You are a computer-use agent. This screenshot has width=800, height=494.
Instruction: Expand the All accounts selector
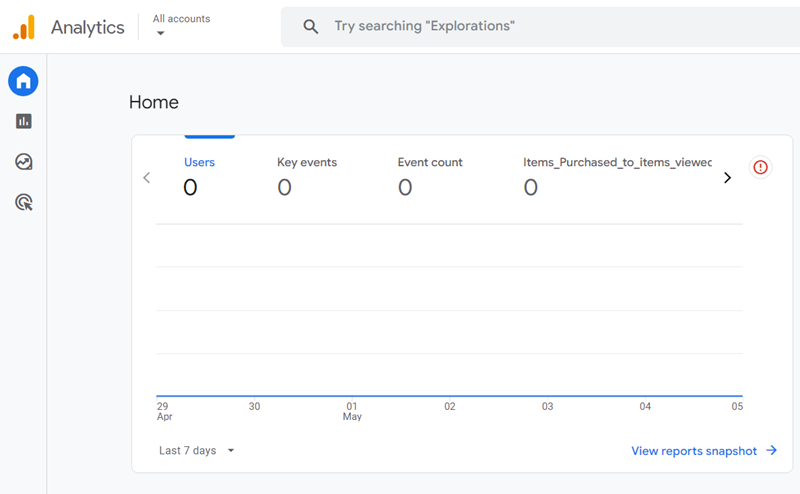click(x=180, y=26)
